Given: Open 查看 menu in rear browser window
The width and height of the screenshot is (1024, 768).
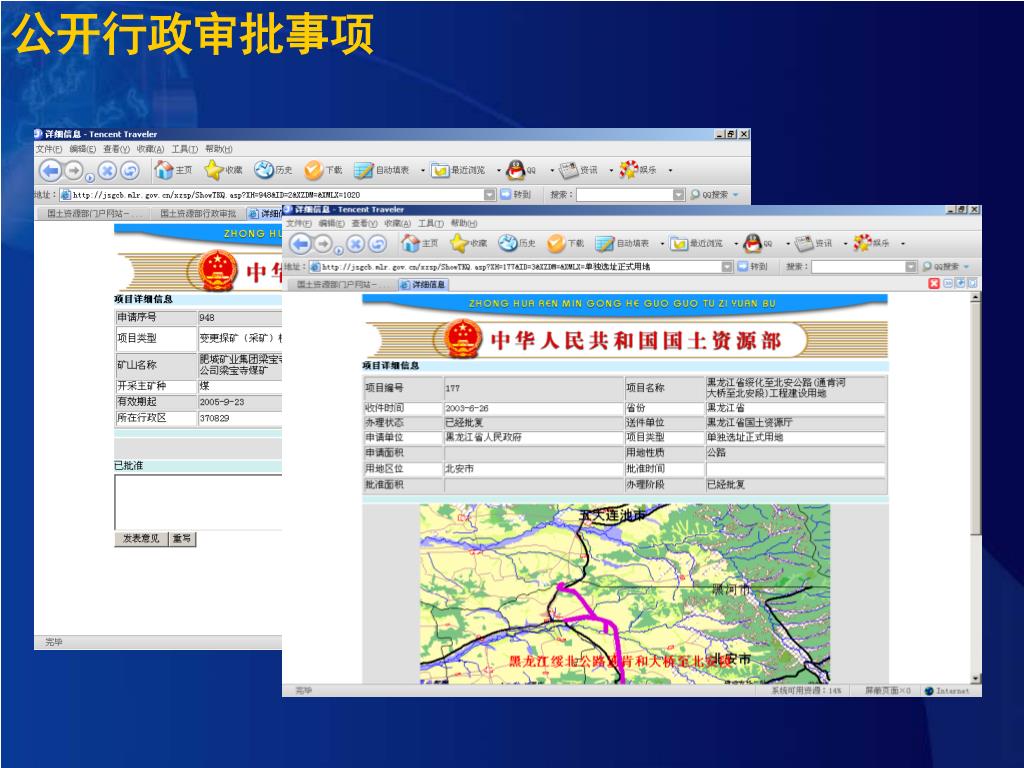Looking at the screenshot, I should point(116,149).
